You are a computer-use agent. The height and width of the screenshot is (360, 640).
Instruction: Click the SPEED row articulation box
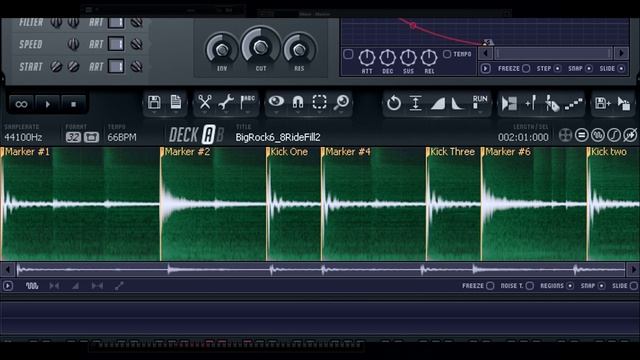tap(116, 44)
